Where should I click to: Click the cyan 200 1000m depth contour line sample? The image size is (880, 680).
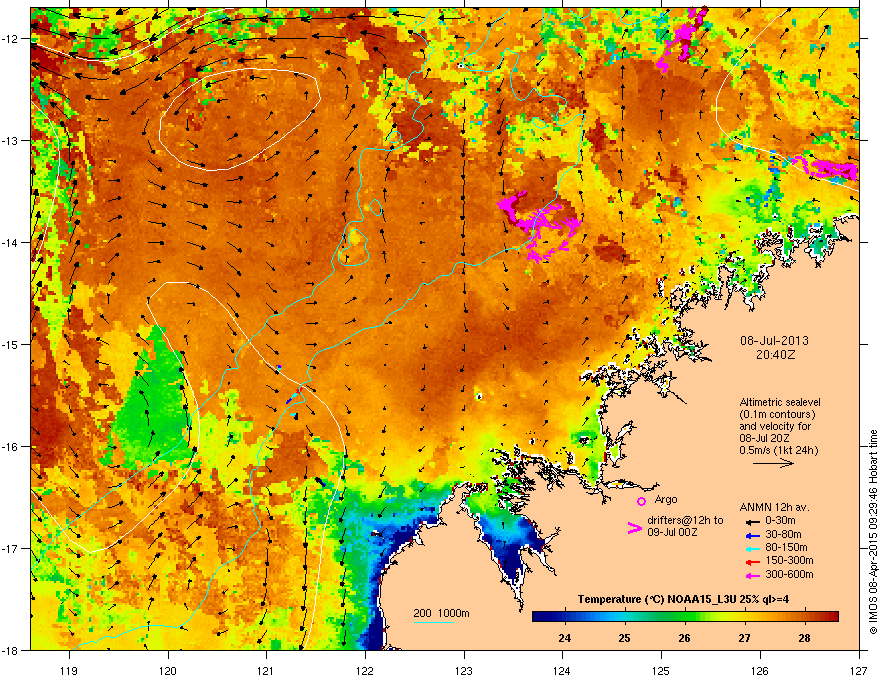434,622
